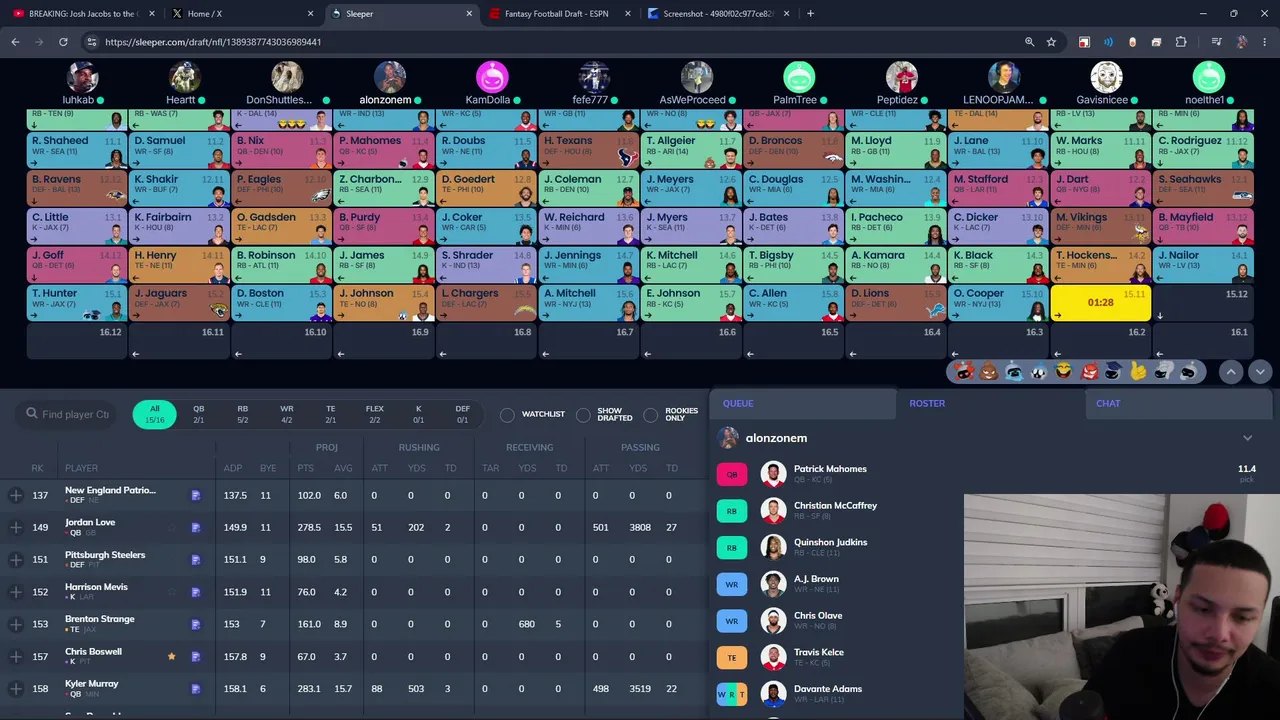Add Jordan Love with the plus icon
Viewport: 1280px width, 720px height.
coord(15,527)
